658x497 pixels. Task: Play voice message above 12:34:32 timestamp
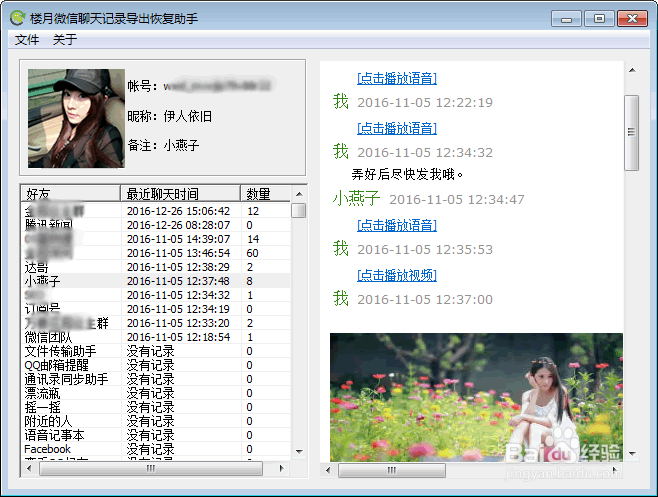coord(397,128)
